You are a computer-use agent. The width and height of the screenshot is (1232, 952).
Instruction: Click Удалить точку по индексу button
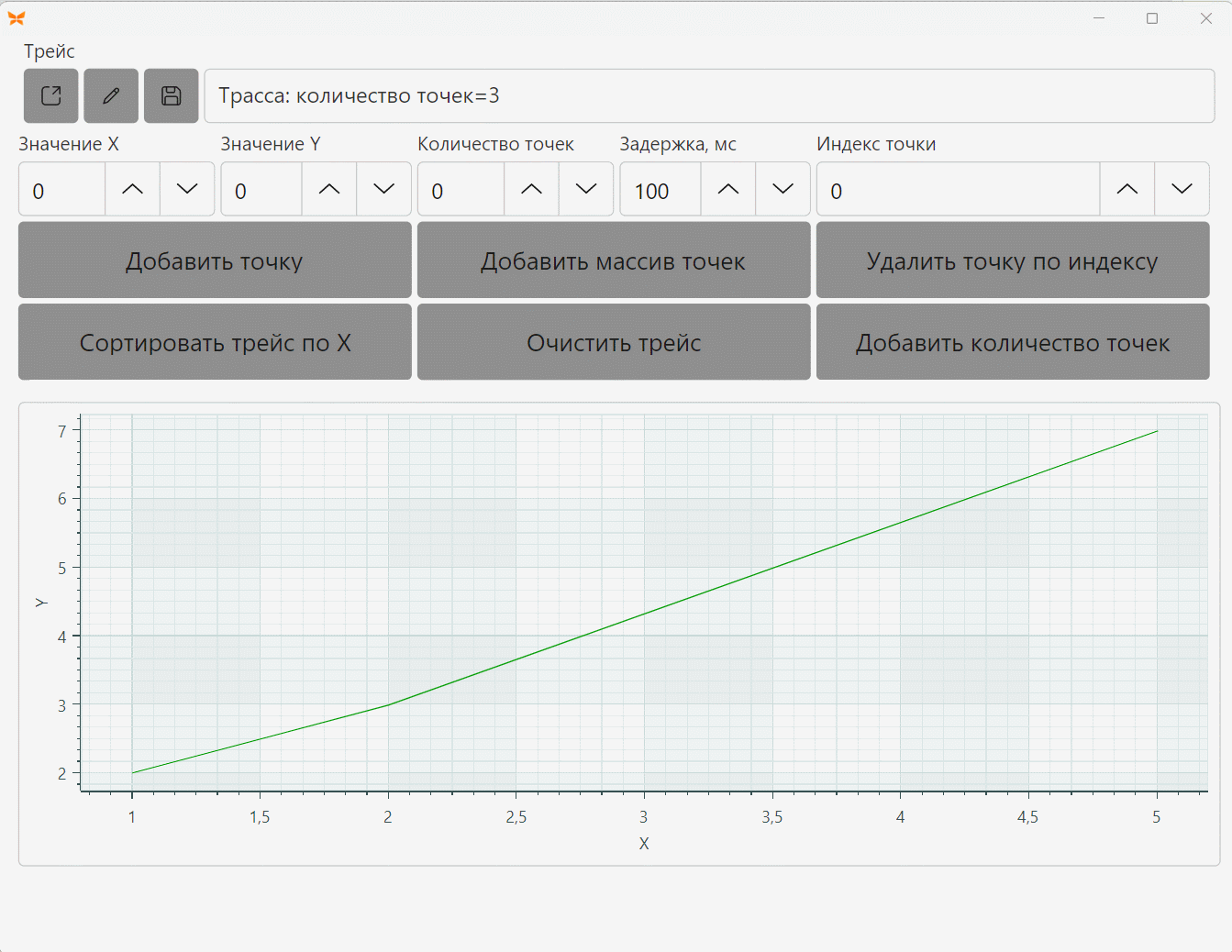point(1013,260)
